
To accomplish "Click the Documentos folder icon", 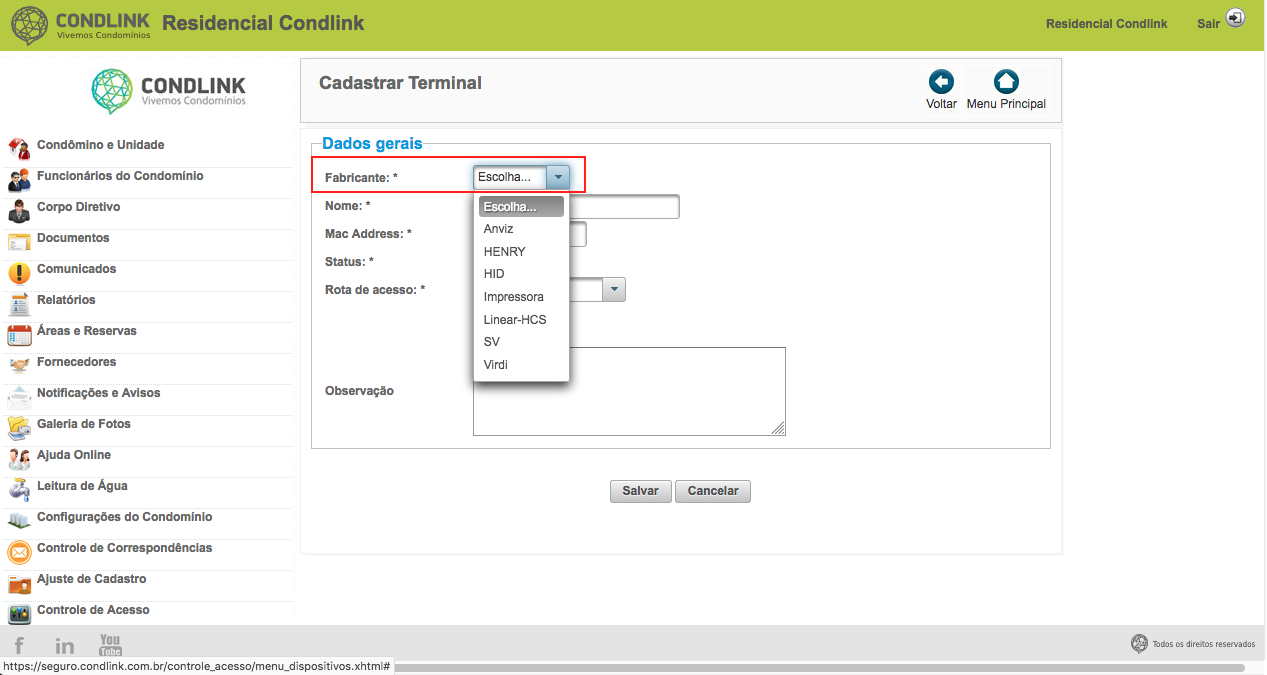I will coord(19,242).
